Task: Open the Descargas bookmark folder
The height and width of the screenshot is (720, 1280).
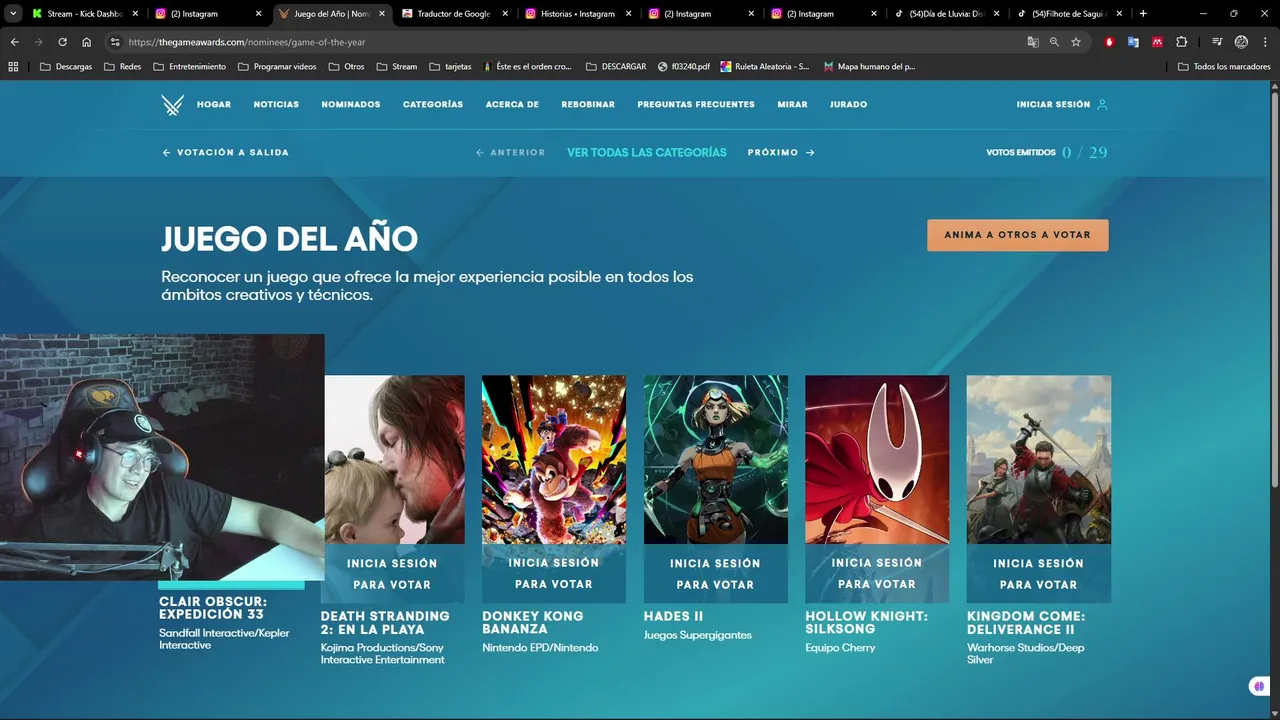Action: click(x=65, y=66)
